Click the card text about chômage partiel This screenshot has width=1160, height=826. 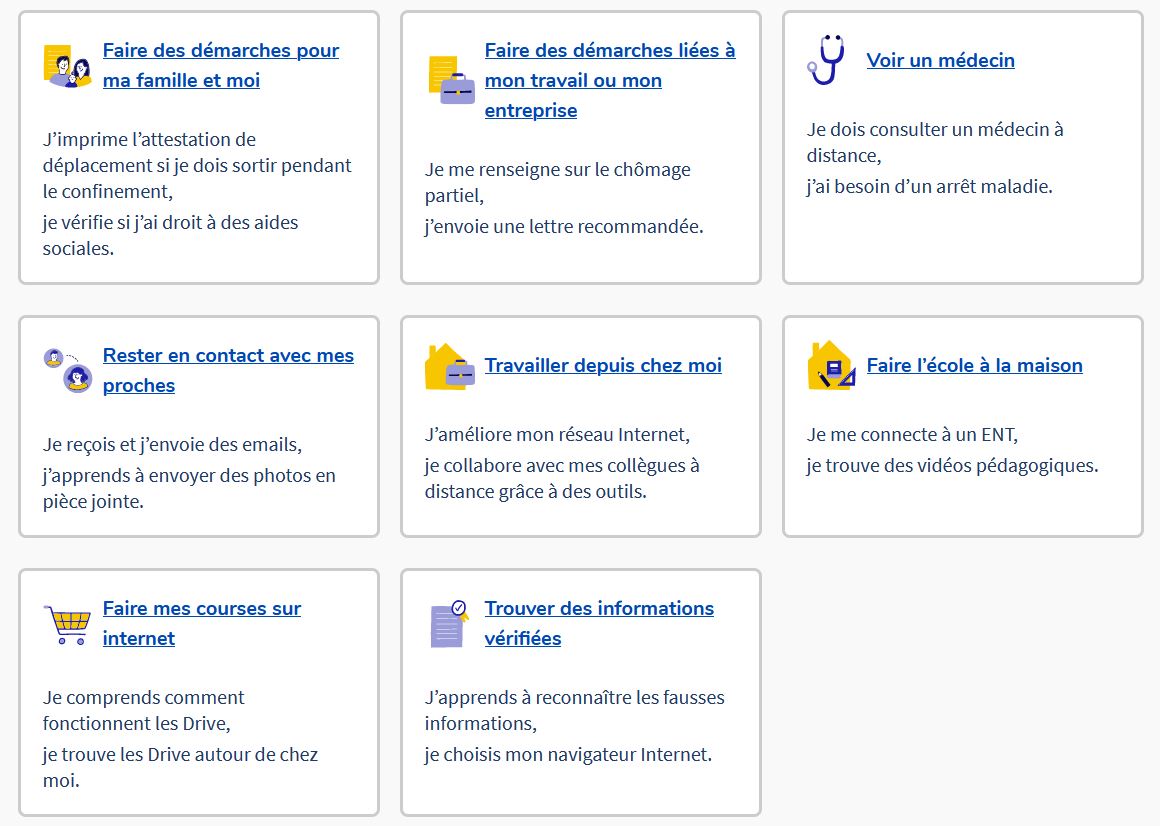point(557,170)
